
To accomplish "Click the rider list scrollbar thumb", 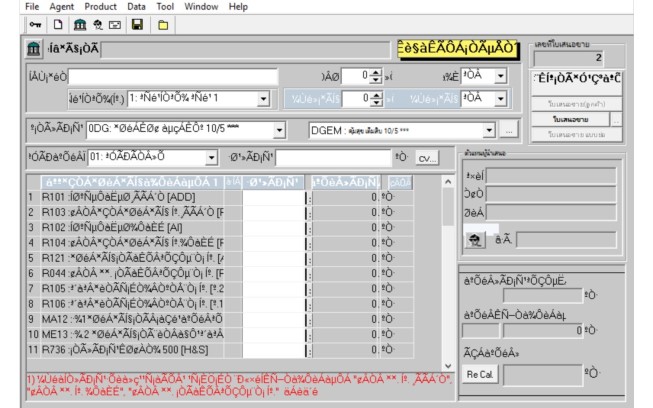I will (x=448, y=207).
